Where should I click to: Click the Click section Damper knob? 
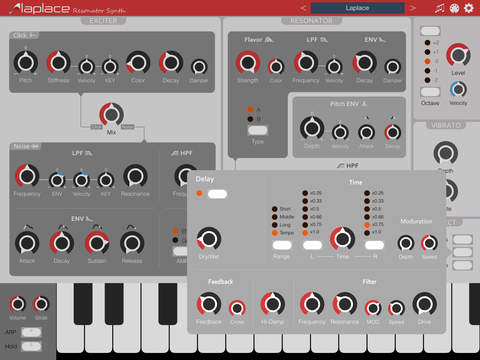pyautogui.click(x=199, y=67)
